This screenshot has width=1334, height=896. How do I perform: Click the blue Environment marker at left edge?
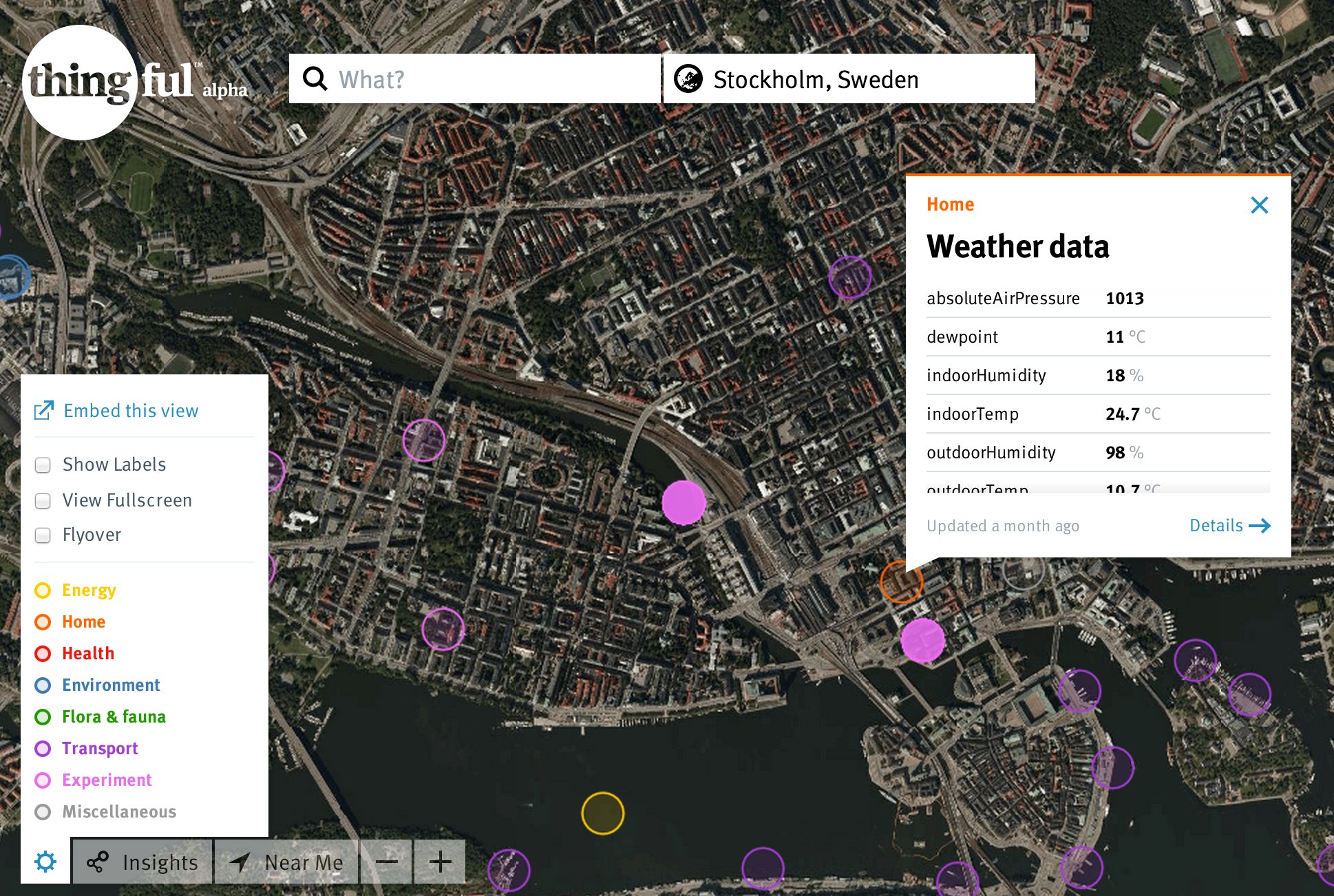pos(12,277)
